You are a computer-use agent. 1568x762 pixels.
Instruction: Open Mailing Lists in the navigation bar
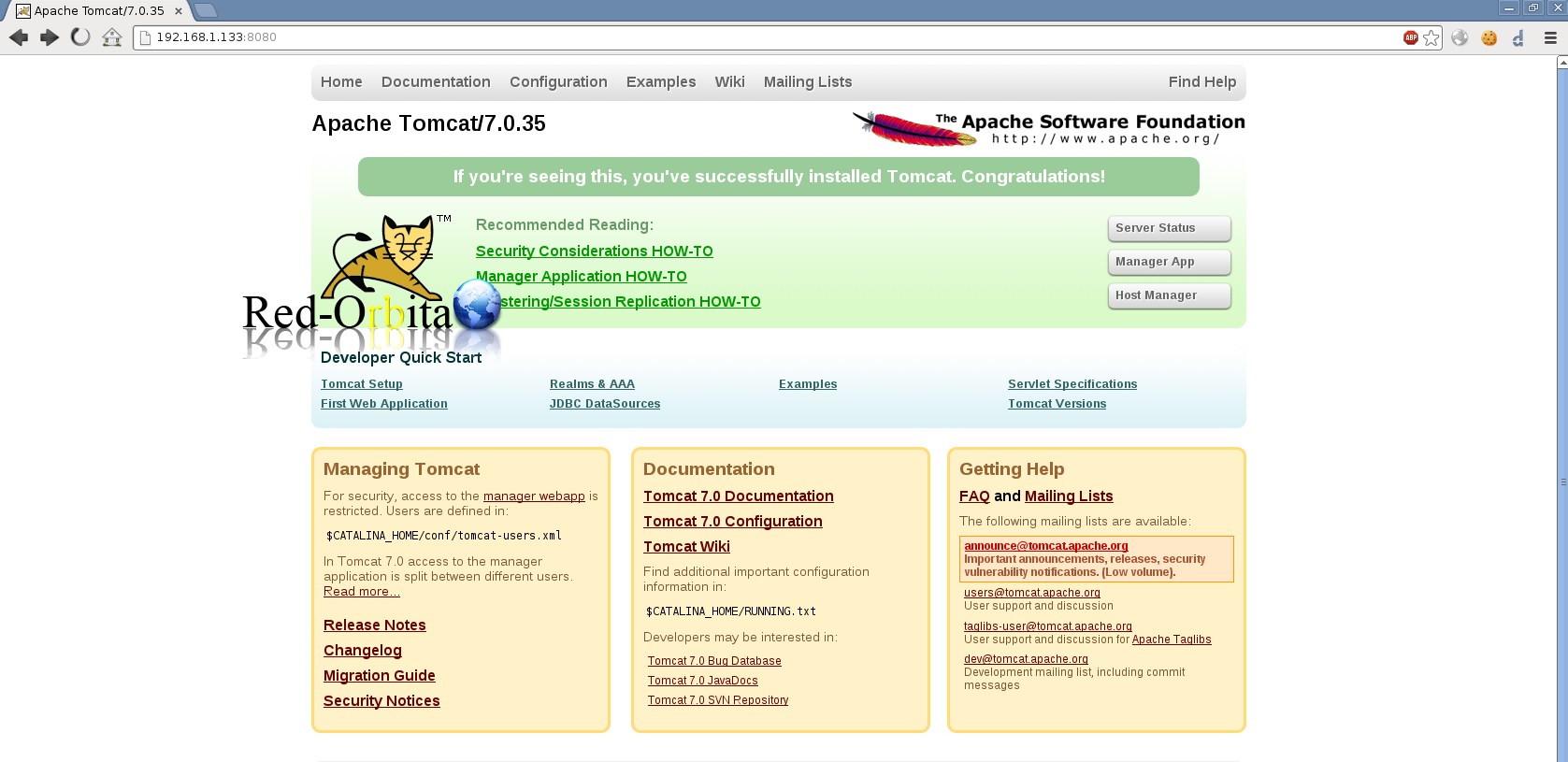pos(808,82)
